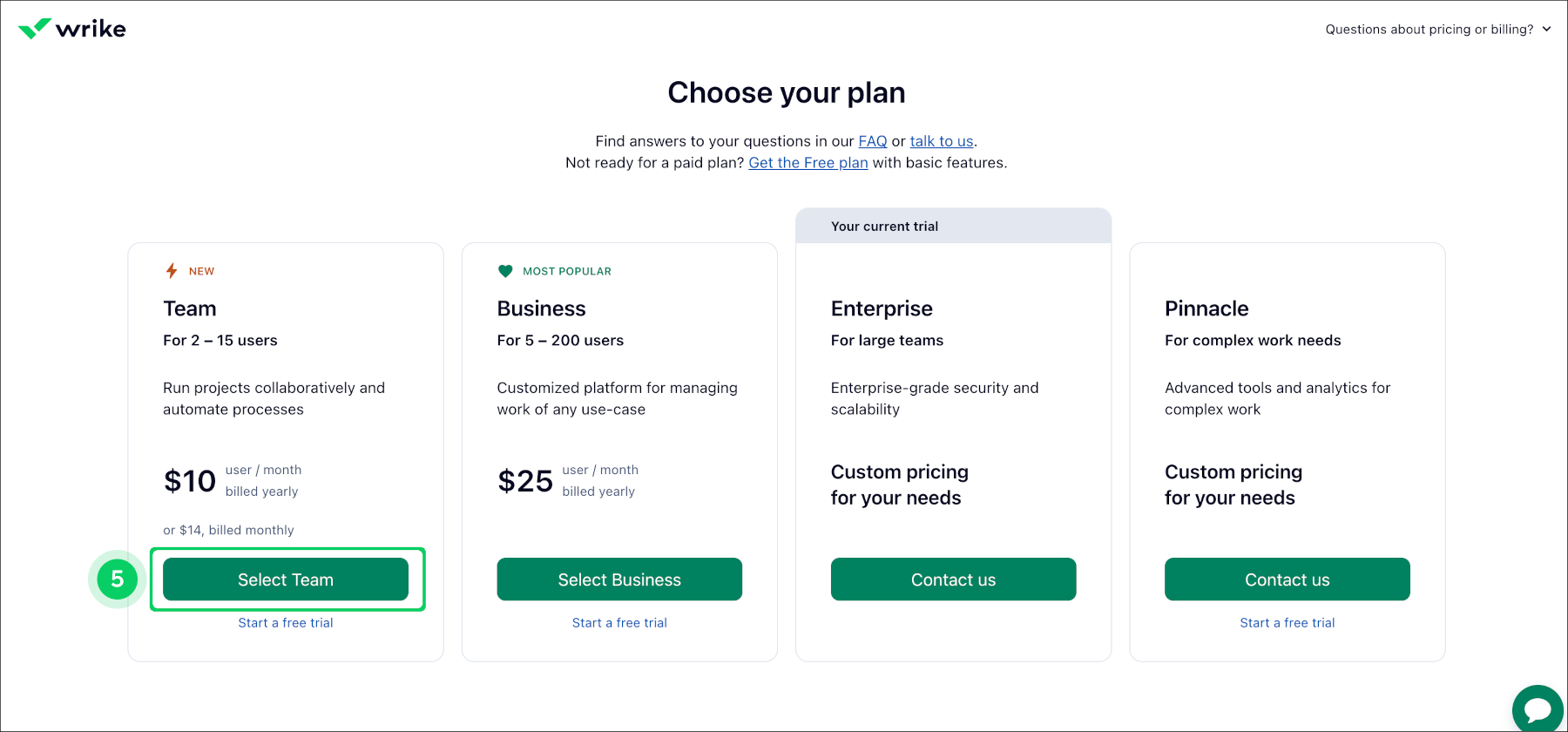
Task: Open the FAQ link
Action: click(x=872, y=140)
